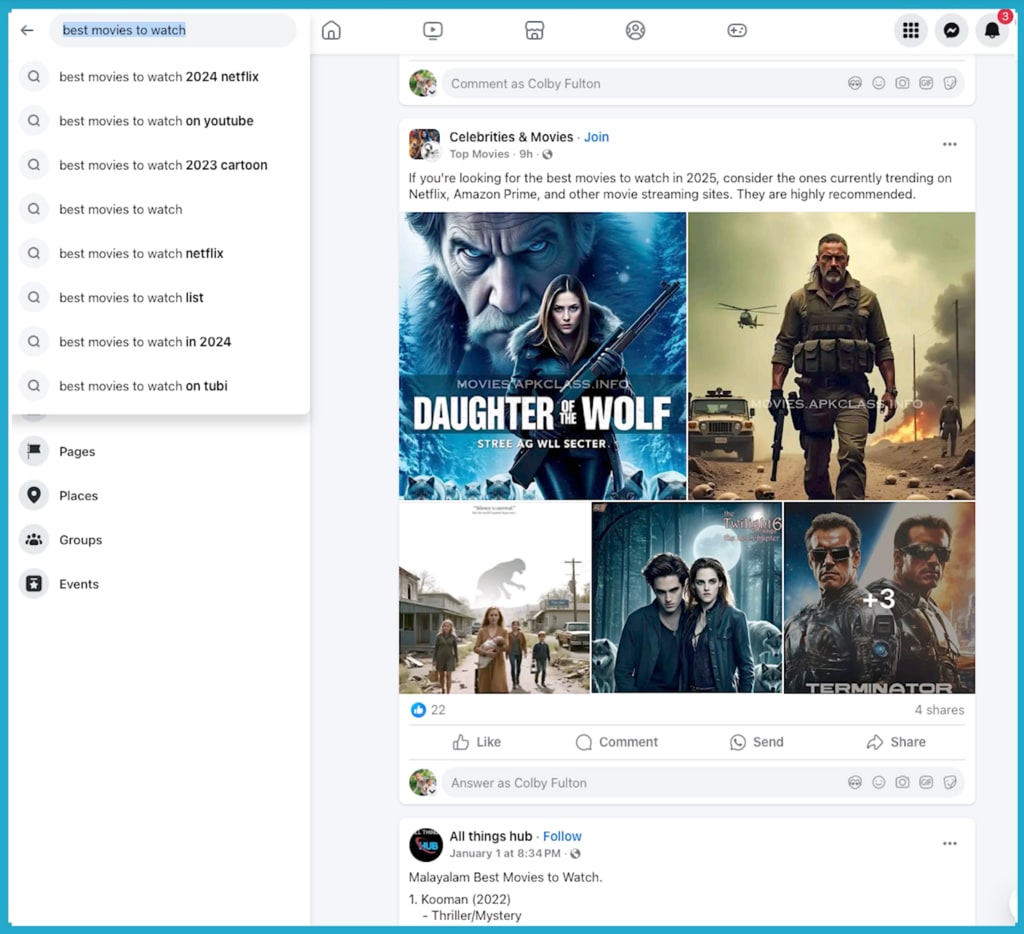The height and width of the screenshot is (934, 1024).
Task: Switch account on 'Answer as' user avatar
Action: [x=423, y=782]
